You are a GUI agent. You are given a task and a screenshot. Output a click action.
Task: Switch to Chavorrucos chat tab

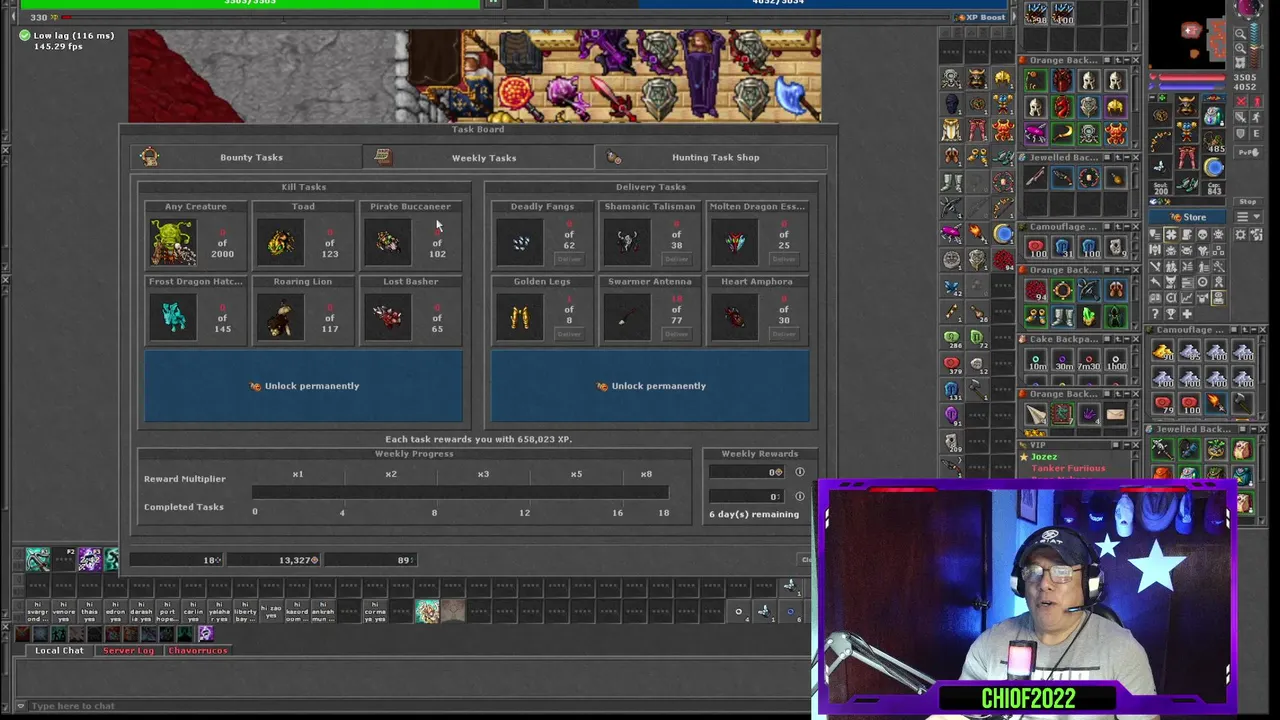pyautogui.click(x=198, y=650)
